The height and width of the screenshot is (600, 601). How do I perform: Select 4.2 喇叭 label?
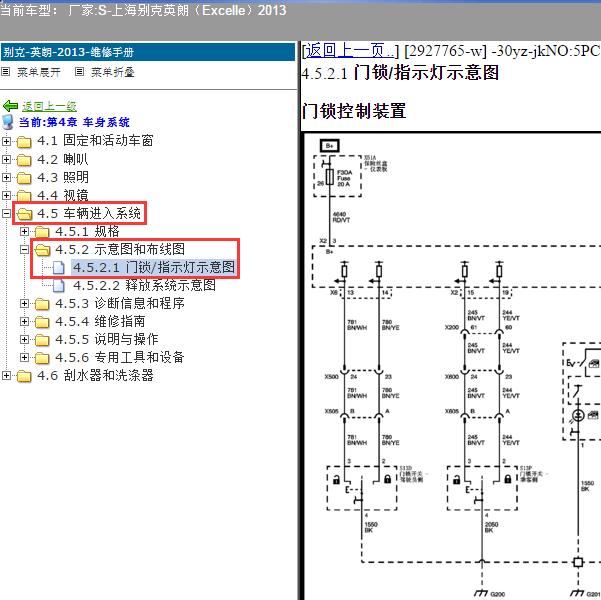click(x=63, y=159)
